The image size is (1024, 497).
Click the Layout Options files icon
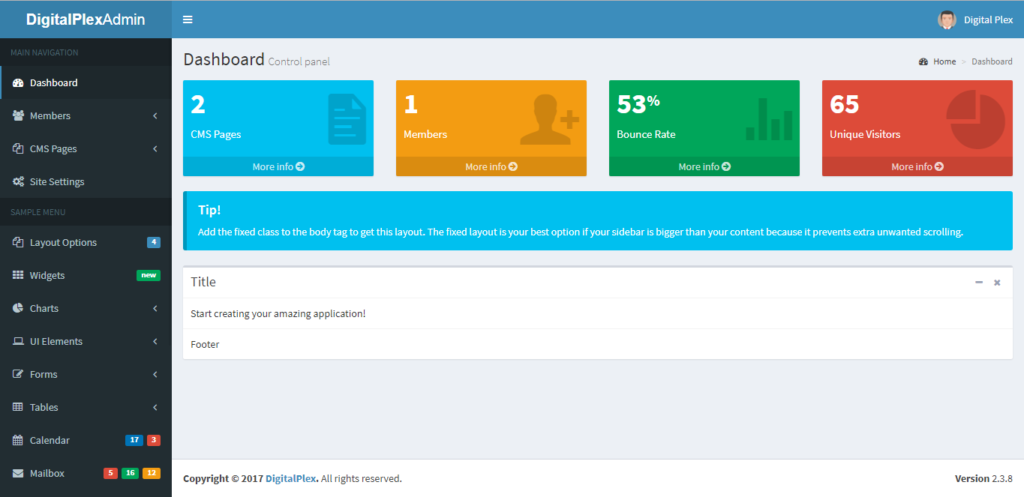(18, 242)
